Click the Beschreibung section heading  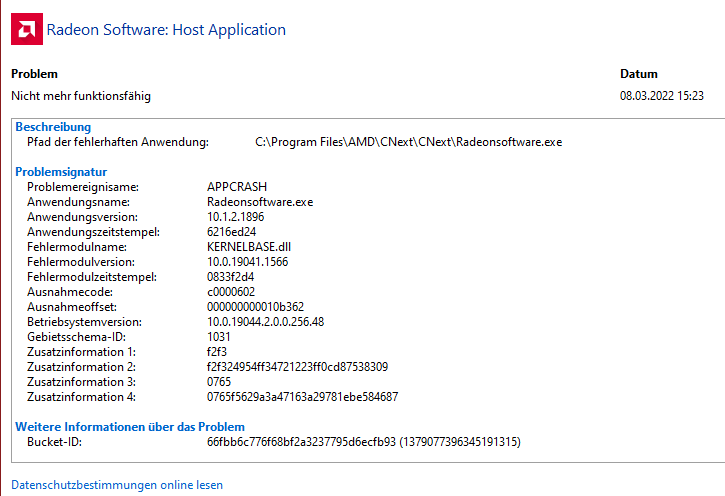(x=53, y=127)
